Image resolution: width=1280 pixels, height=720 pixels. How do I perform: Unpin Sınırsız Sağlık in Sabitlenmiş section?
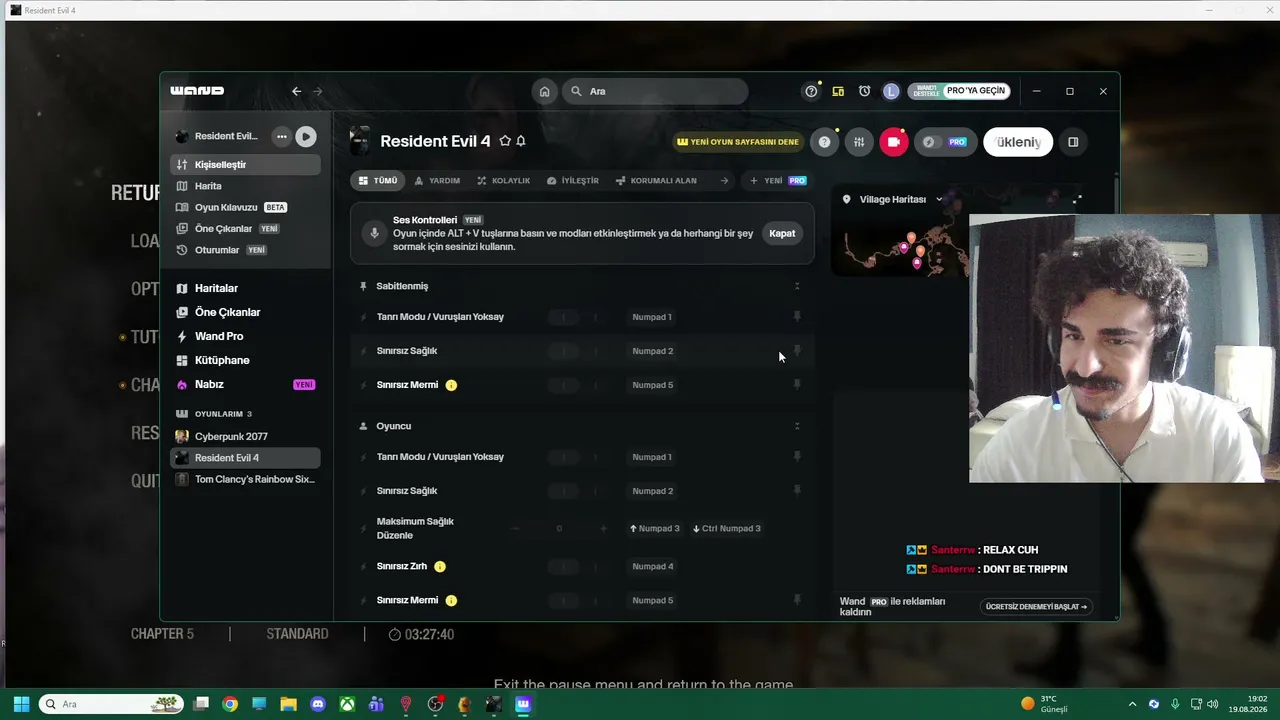[x=797, y=351]
